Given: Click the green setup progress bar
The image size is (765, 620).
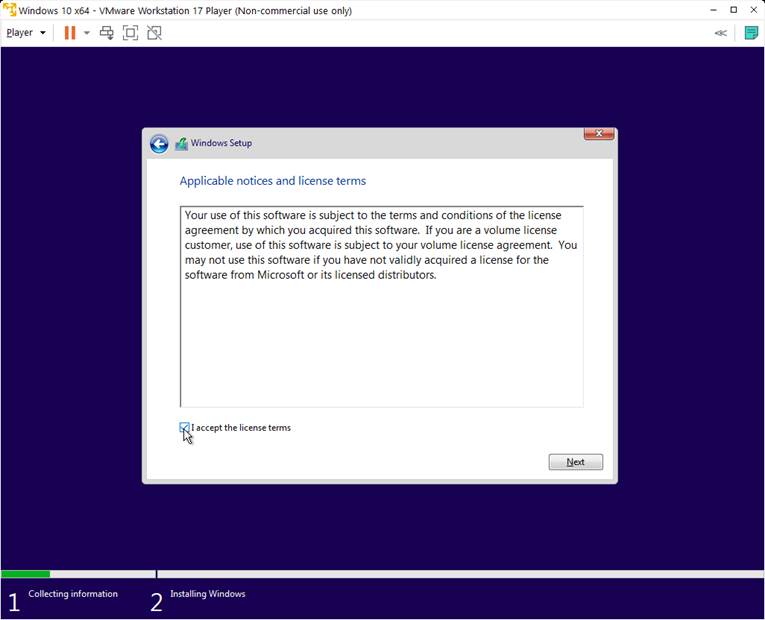Looking at the screenshot, I should tap(25, 574).
